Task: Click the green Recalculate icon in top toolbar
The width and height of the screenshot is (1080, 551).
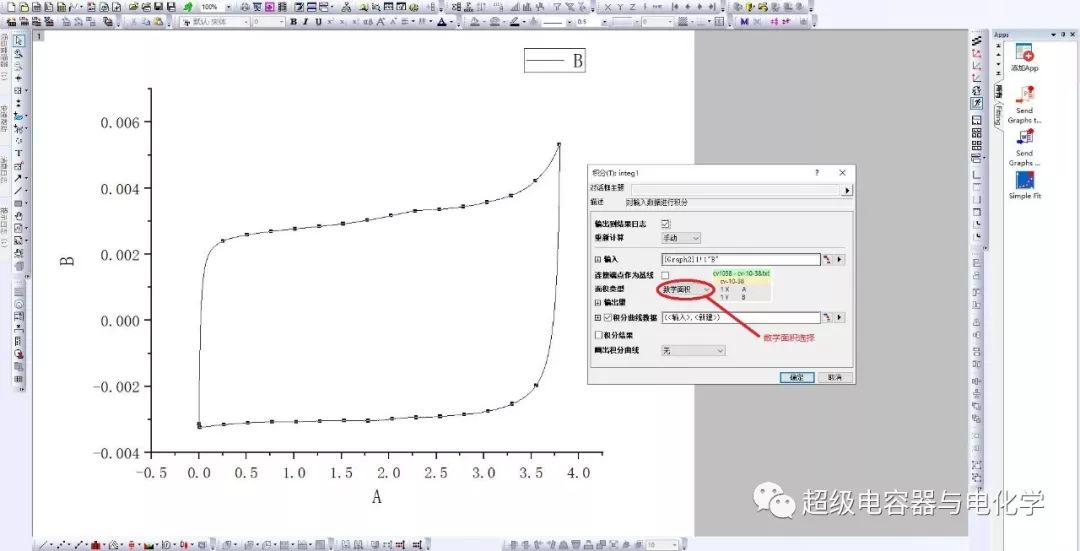Action: pos(187,7)
